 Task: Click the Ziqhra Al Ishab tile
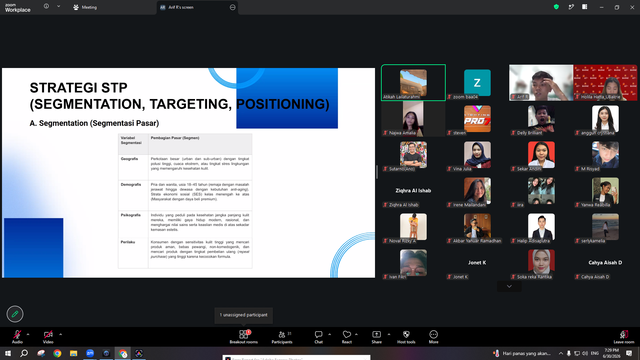pos(413,191)
